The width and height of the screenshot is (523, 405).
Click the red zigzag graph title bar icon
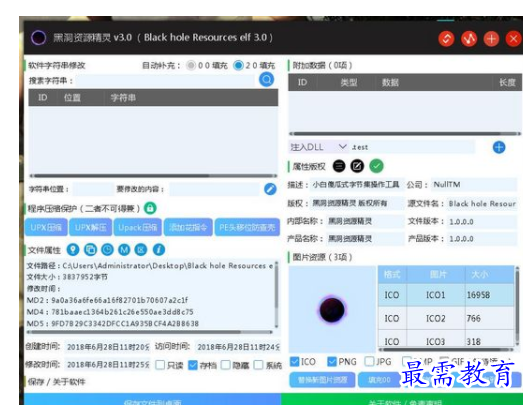tap(469, 39)
